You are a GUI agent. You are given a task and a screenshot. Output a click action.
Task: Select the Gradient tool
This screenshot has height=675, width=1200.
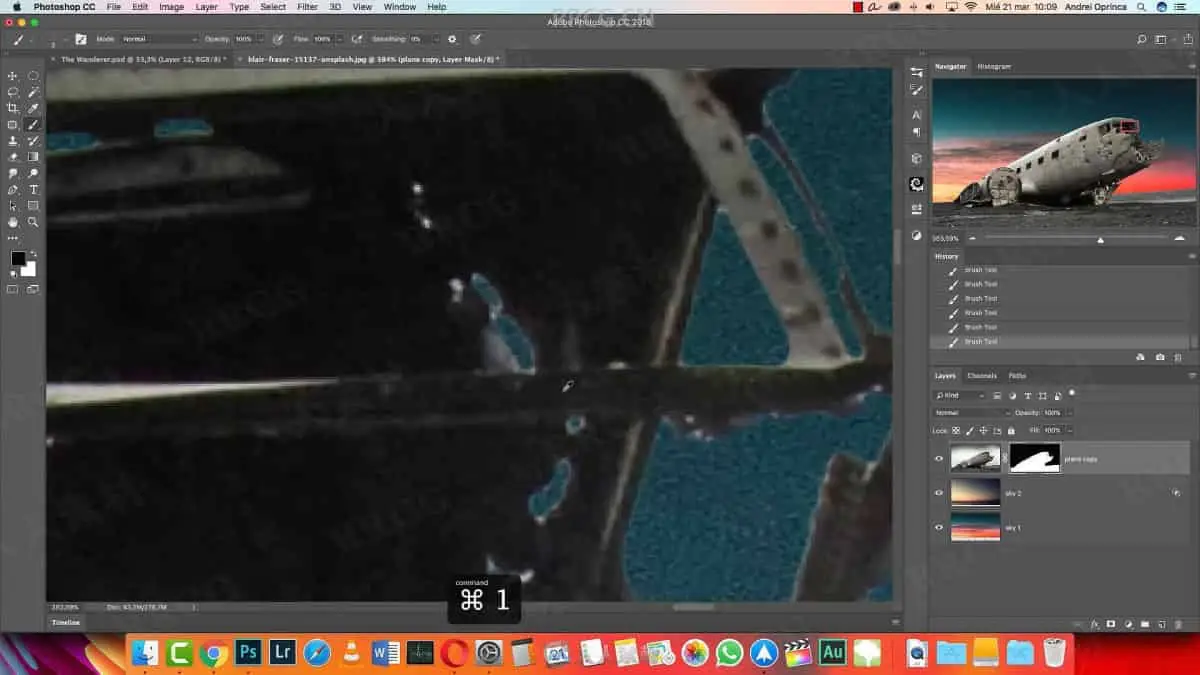tap(33, 157)
